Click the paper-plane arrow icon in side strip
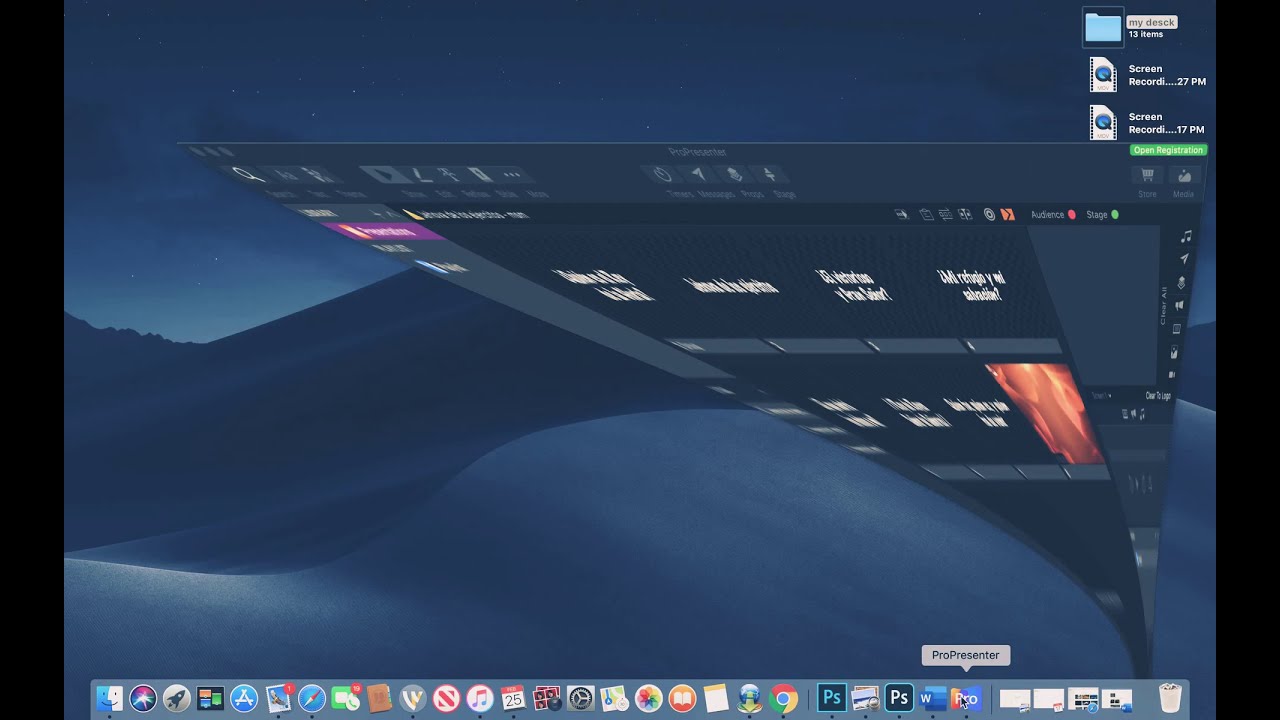Image resolution: width=1280 pixels, height=720 pixels. pyautogui.click(x=1184, y=259)
